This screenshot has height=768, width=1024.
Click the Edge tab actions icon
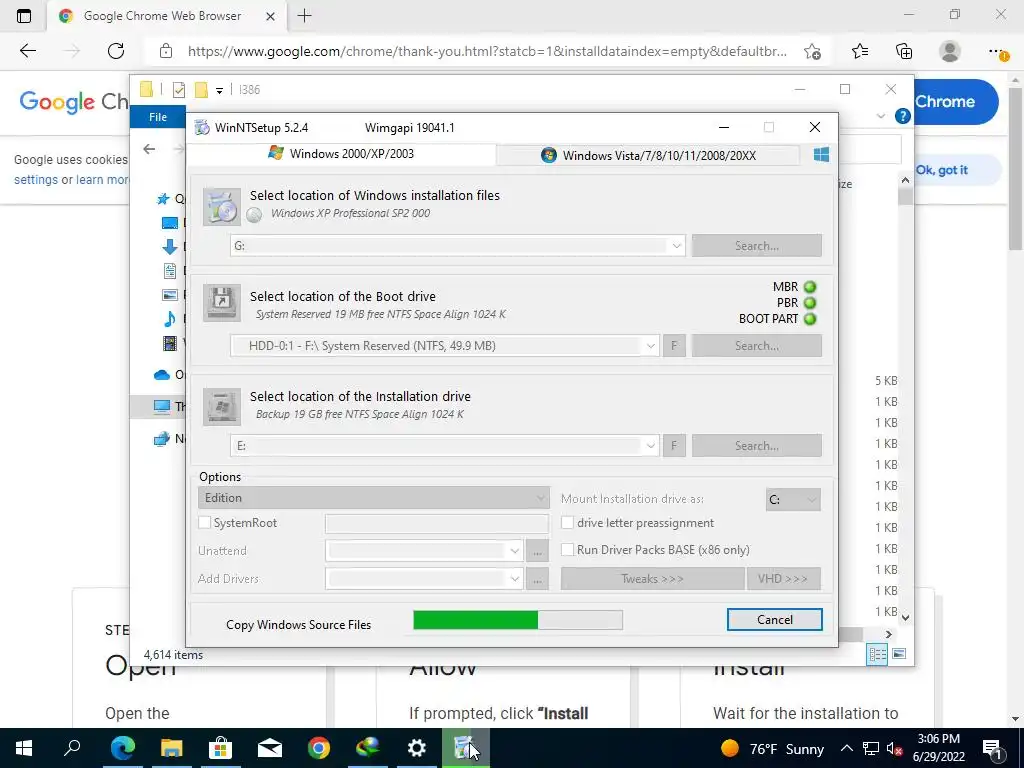pos(24,16)
